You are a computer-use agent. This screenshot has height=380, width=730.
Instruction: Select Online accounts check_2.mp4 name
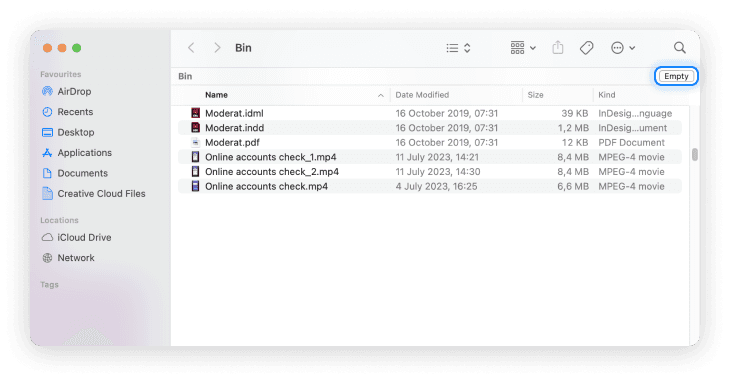(272, 171)
